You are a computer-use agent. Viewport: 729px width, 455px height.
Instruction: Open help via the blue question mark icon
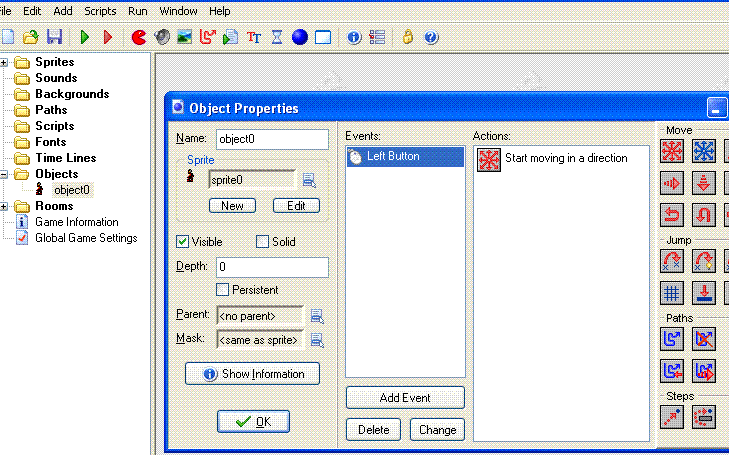431,37
